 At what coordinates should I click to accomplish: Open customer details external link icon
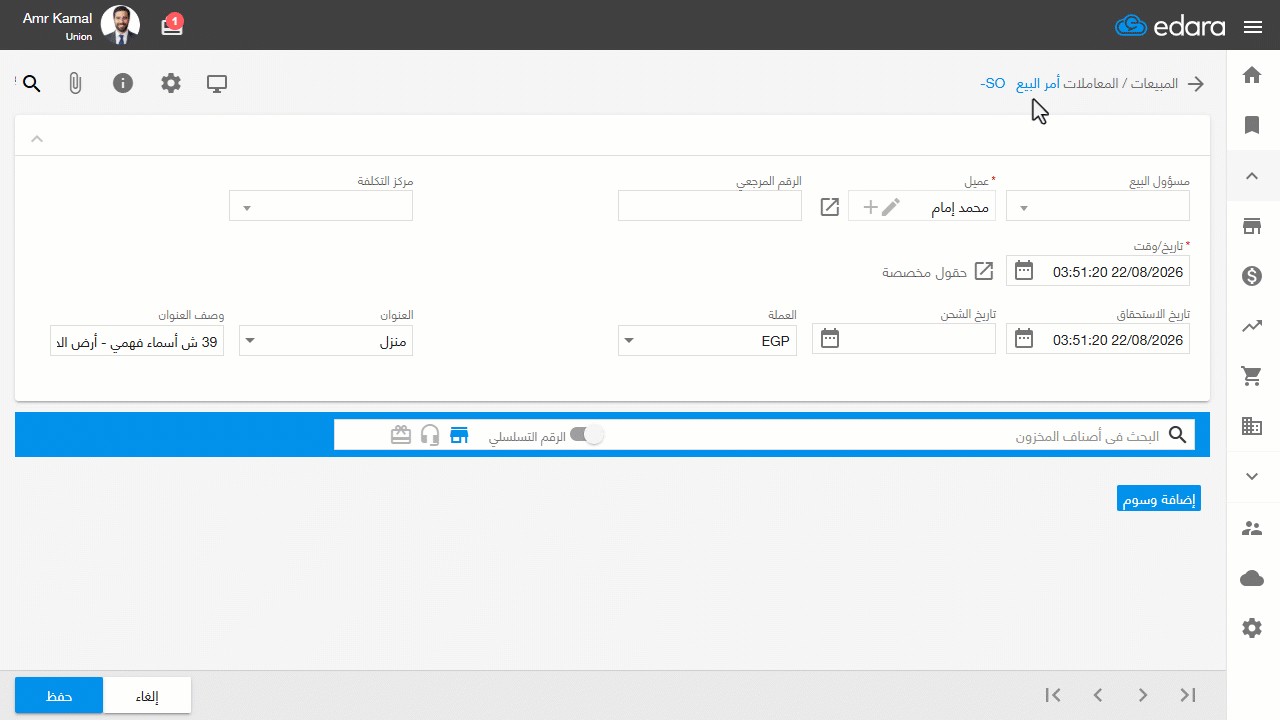830,207
